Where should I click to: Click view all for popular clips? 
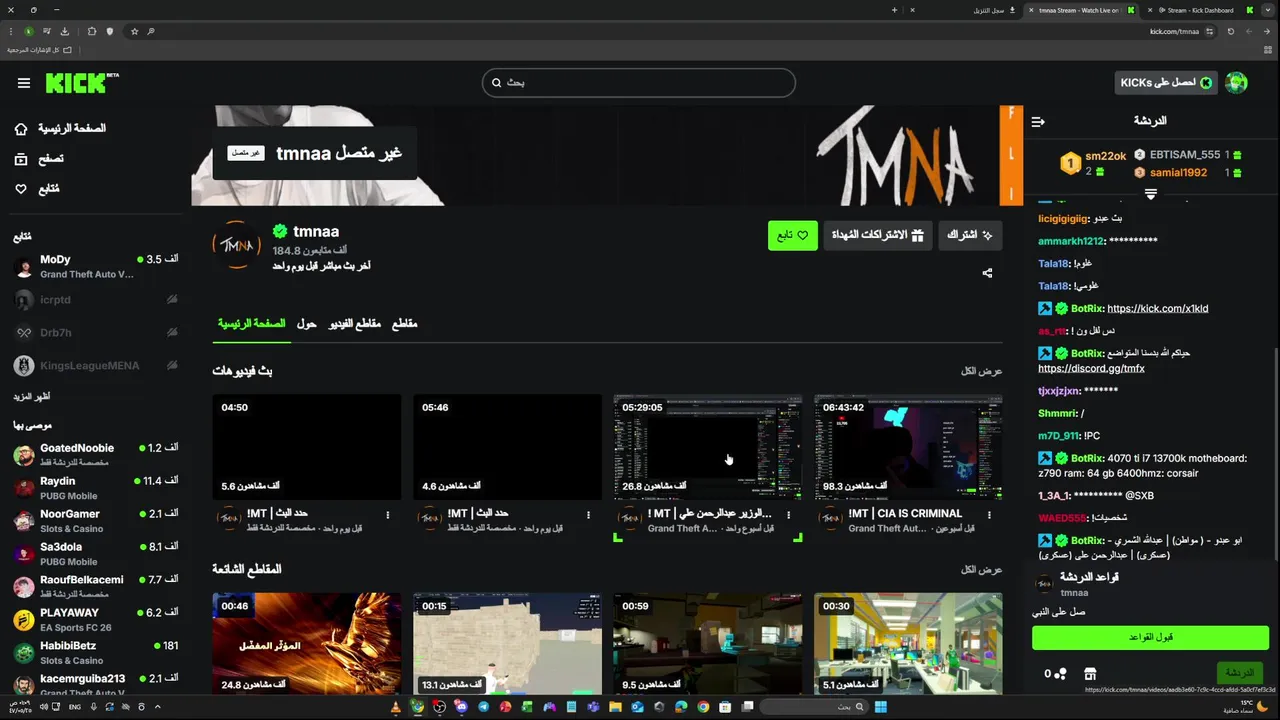pos(982,569)
